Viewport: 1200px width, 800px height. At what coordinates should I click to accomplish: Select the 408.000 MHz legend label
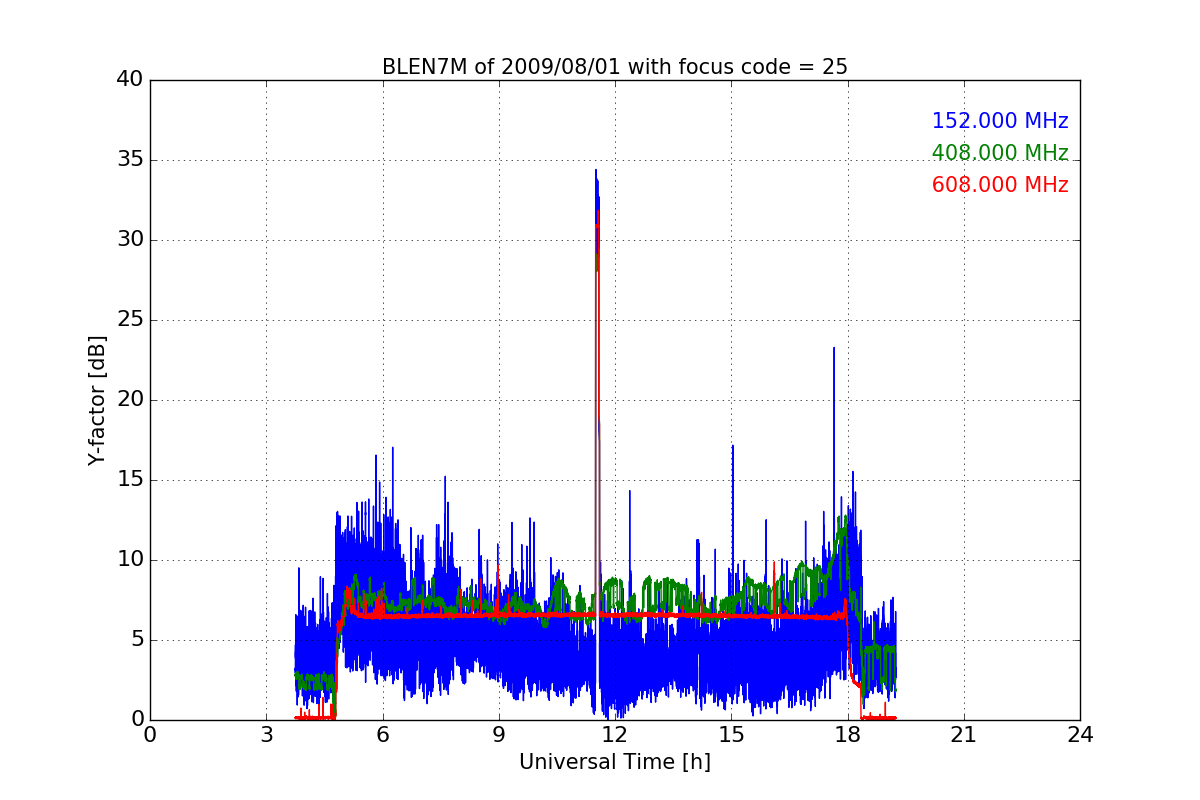coord(1000,153)
